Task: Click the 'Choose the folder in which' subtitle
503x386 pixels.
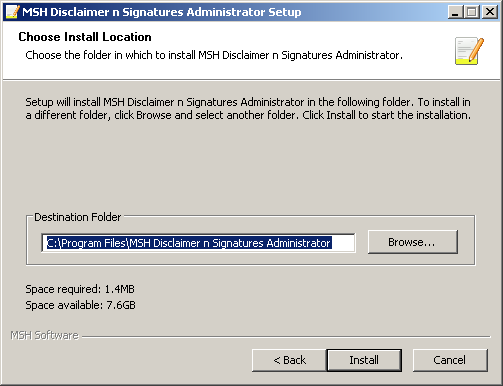Action: [x=214, y=55]
